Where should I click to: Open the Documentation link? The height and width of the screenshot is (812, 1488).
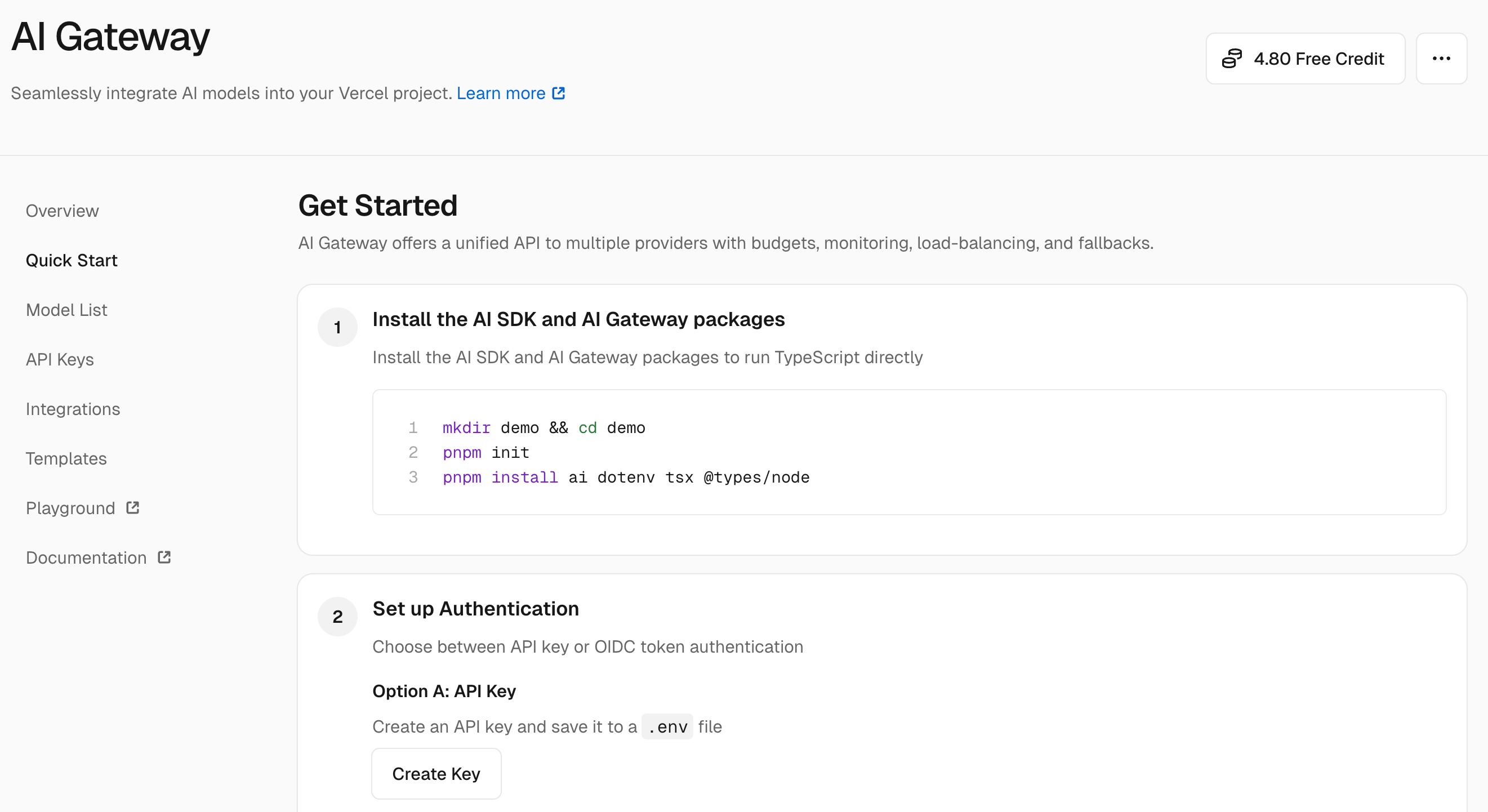pos(86,558)
